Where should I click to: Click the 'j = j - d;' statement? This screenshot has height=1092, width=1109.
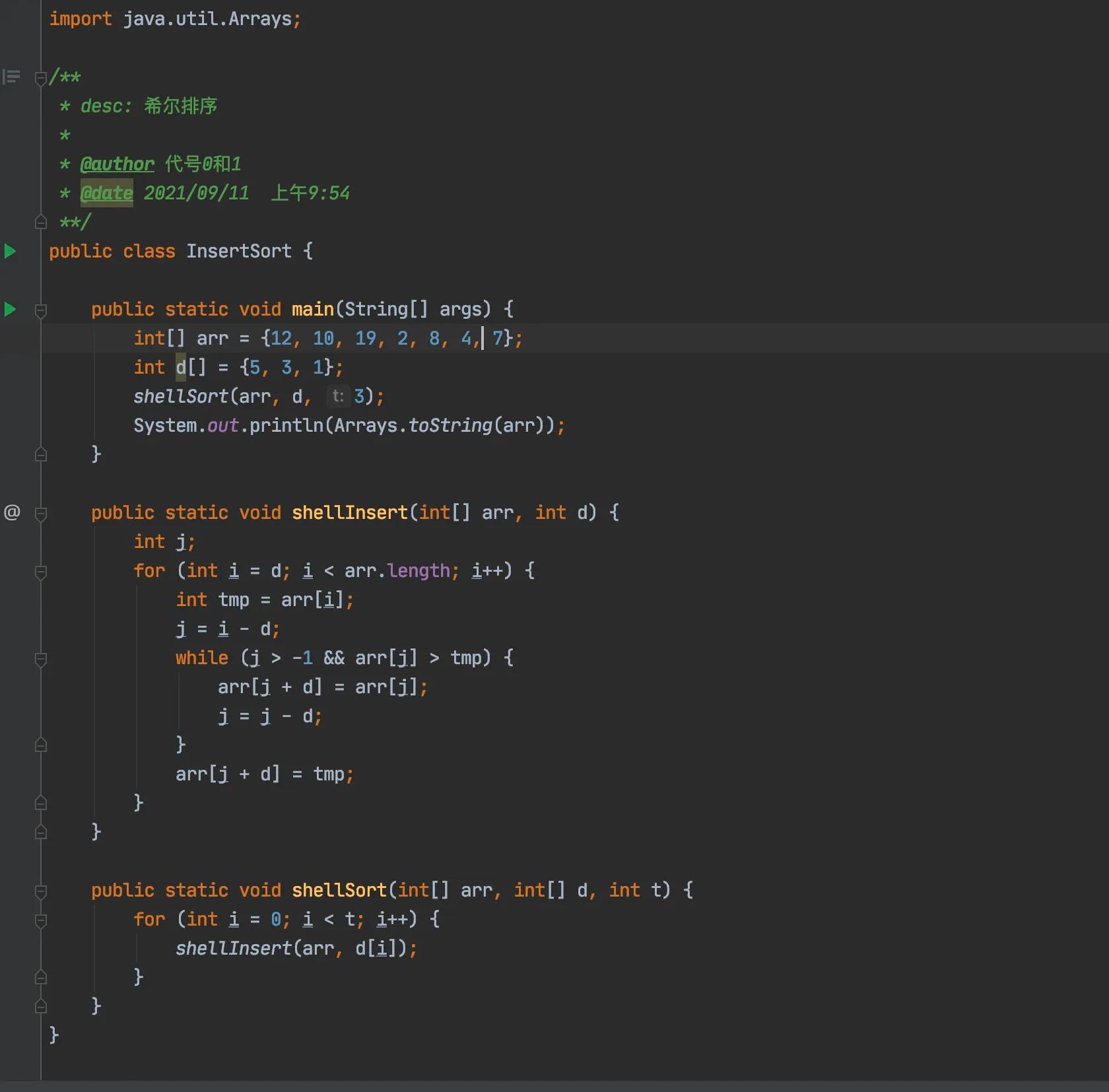pyautogui.click(x=270, y=716)
